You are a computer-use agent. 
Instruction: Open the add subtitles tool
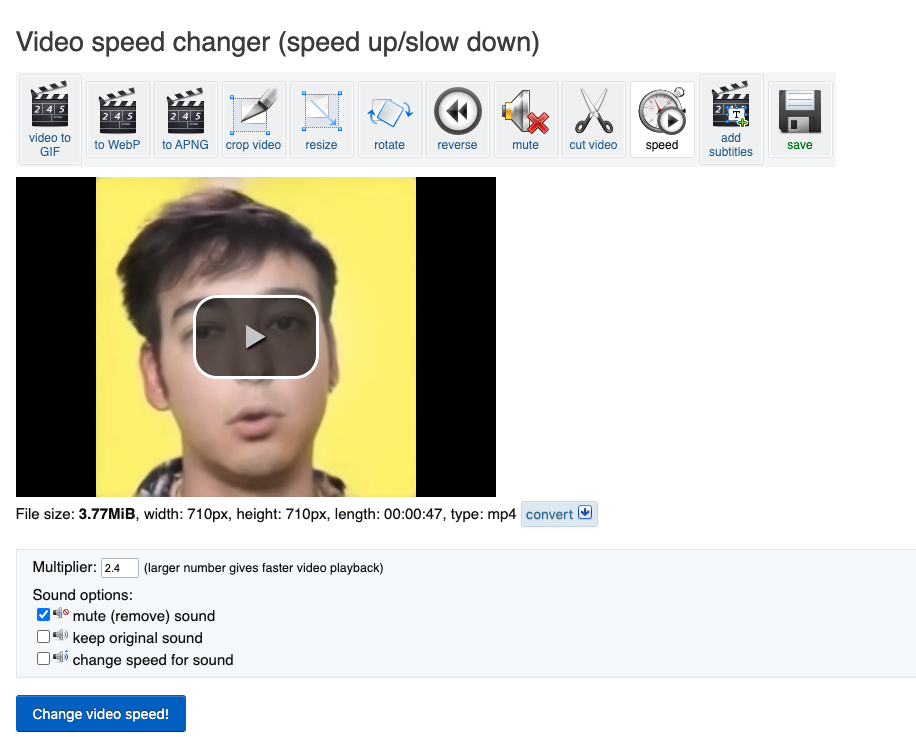731,119
